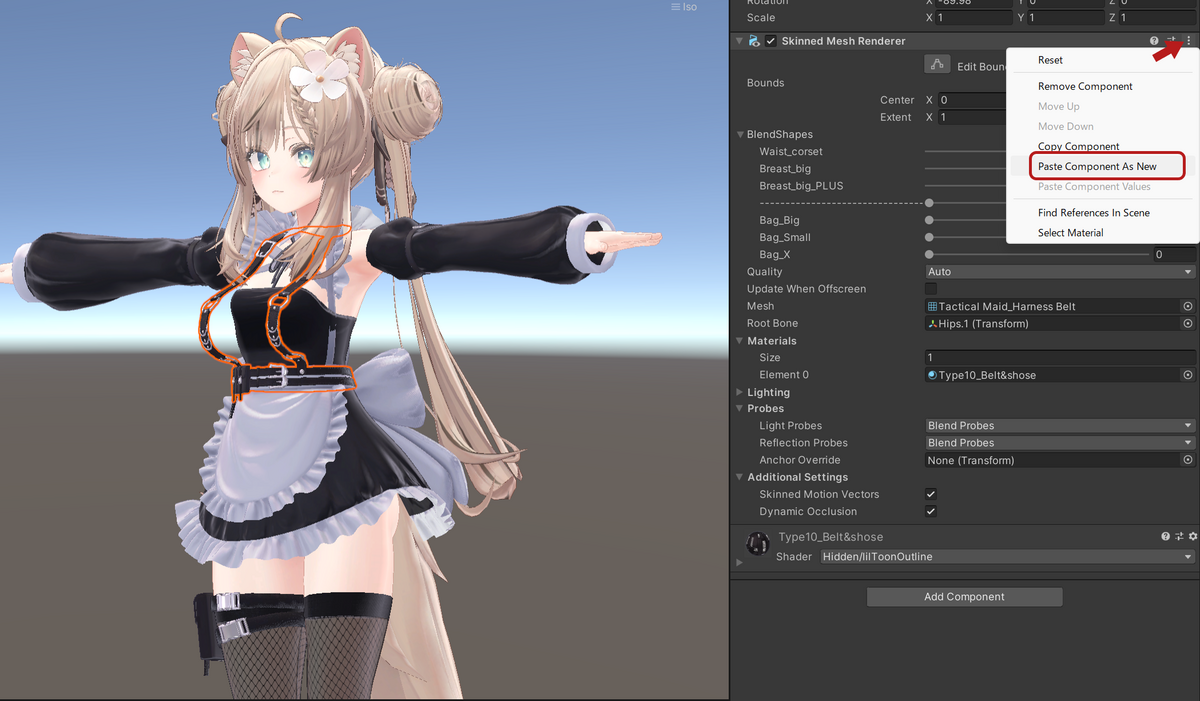Click the help icon on Skinned Mesh Renderer
The width and height of the screenshot is (1200, 701).
pos(1154,40)
